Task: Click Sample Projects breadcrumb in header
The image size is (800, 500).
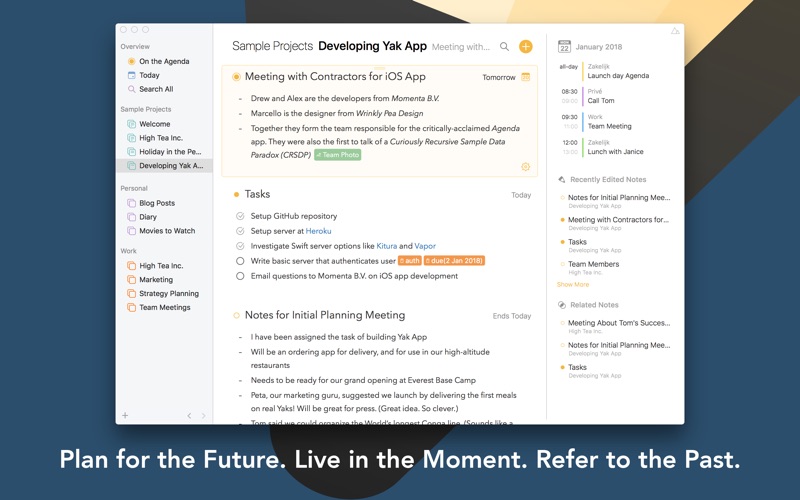Action: 272,46
